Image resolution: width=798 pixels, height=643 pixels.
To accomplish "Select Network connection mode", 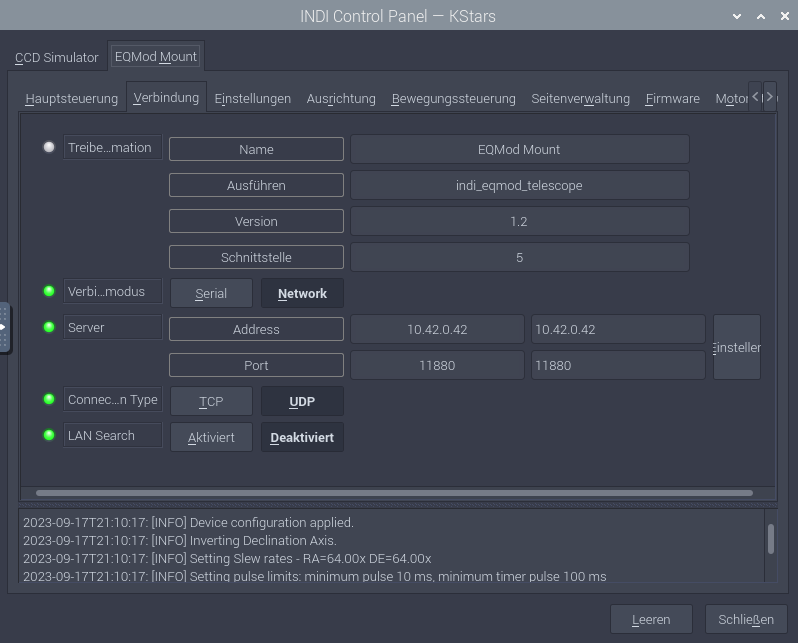I will [302, 293].
